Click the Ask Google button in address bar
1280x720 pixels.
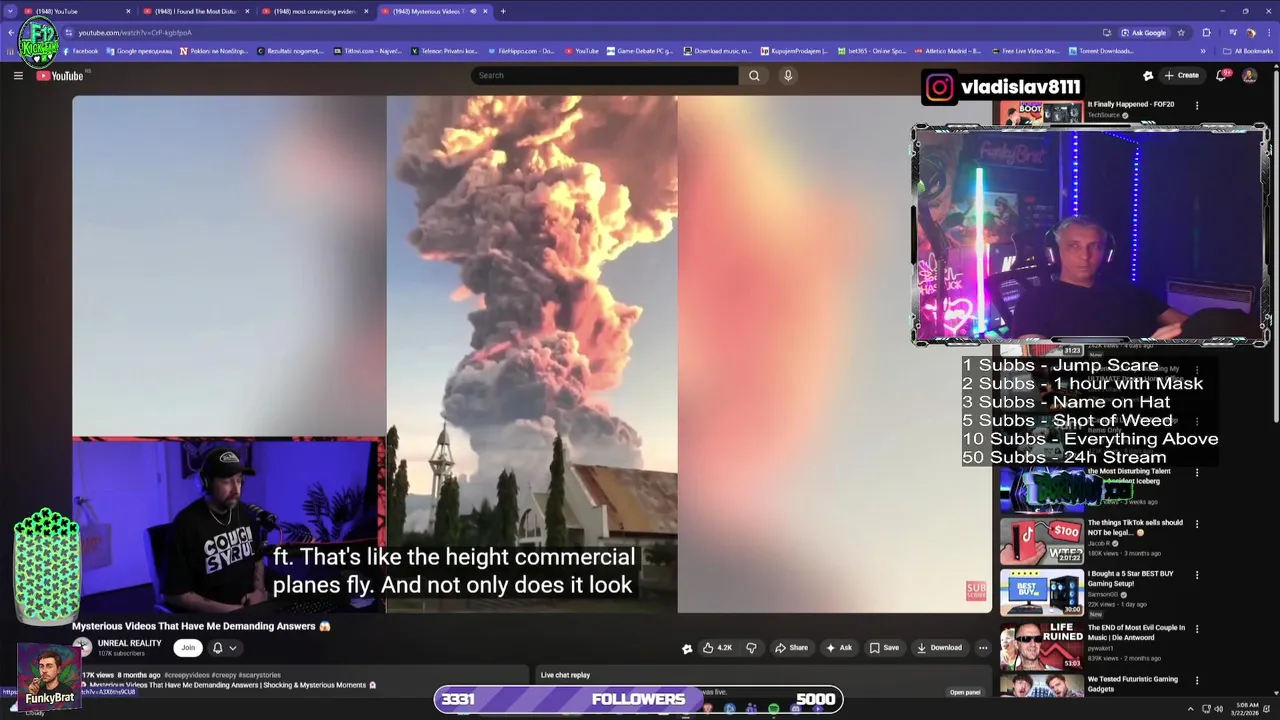1143,32
